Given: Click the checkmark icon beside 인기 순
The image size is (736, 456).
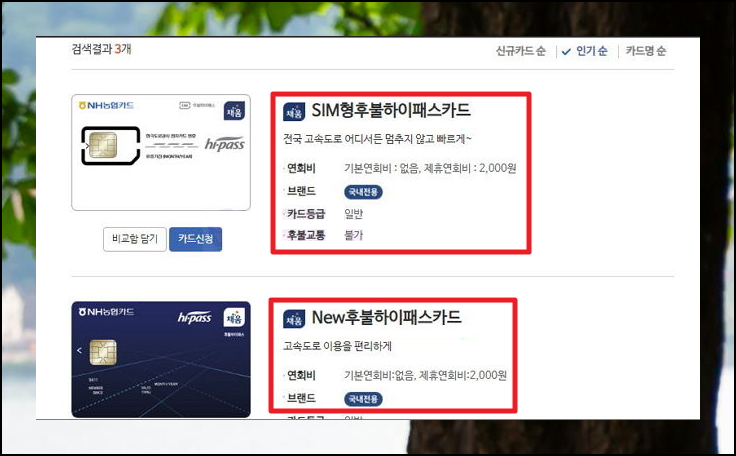Looking at the screenshot, I should click(x=566, y=52).
